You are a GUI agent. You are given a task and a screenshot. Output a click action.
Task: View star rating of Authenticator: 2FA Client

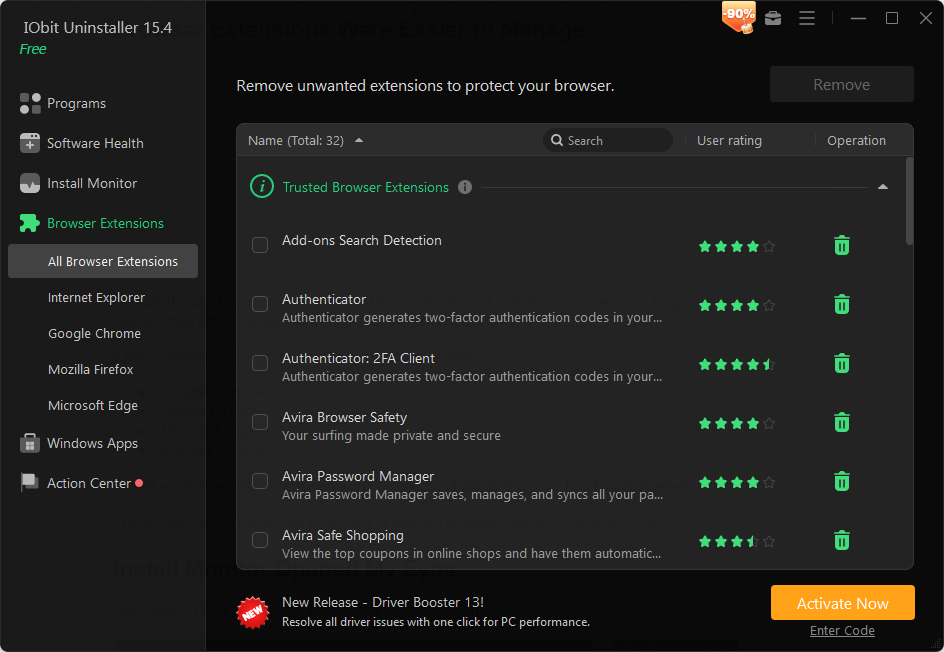(737, 364)
